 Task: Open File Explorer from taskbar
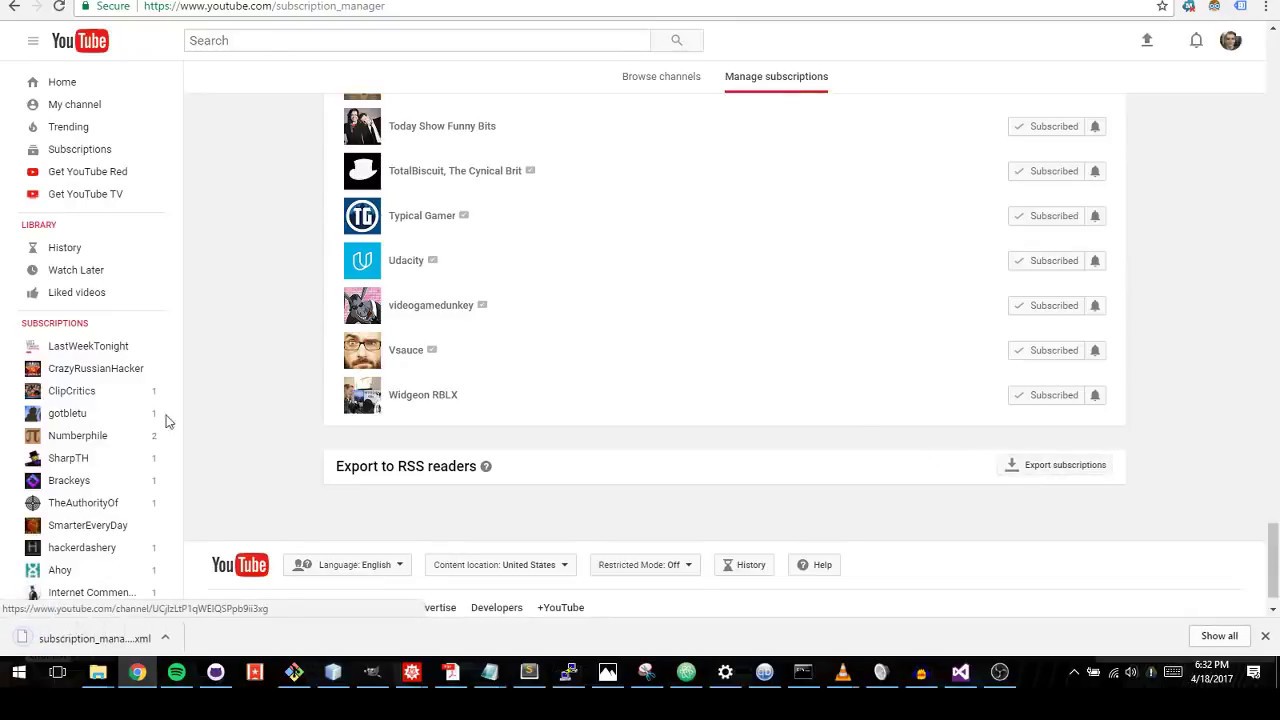98,672
